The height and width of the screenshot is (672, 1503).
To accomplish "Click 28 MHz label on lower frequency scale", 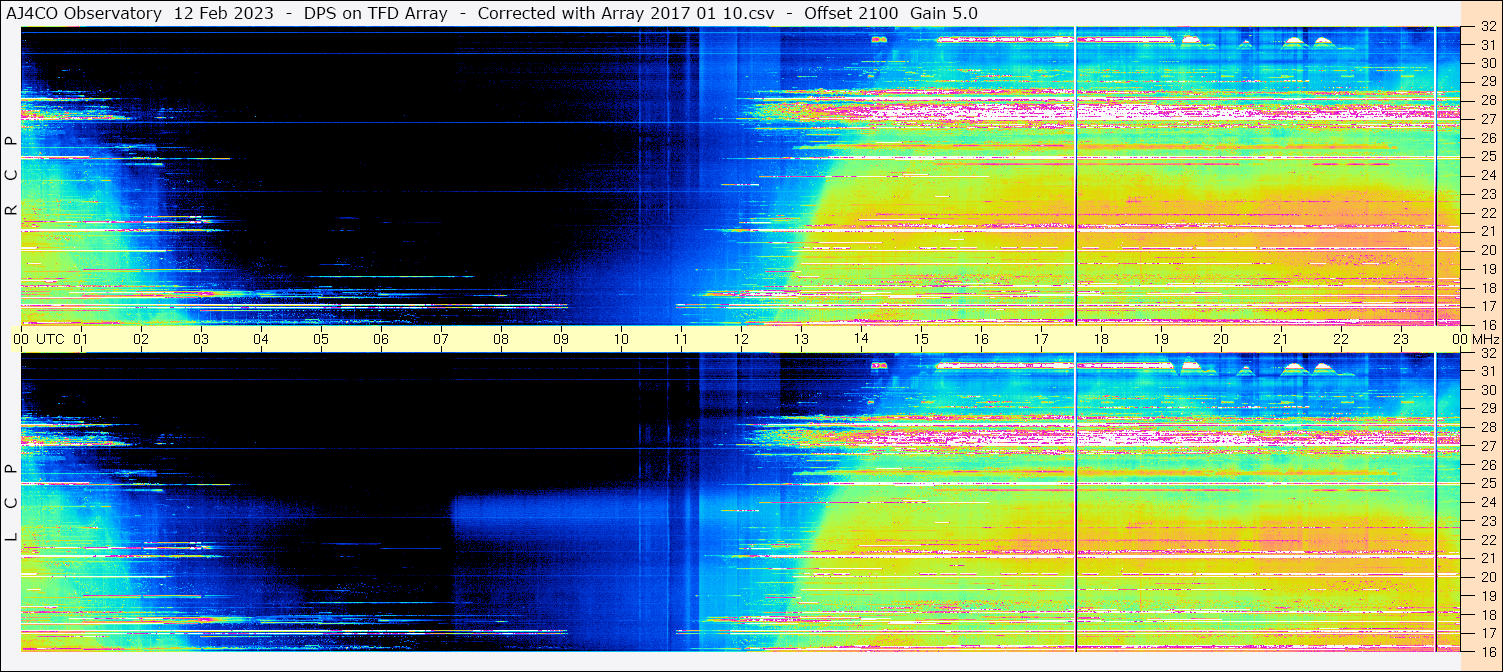I will (x=1487, y=428).
